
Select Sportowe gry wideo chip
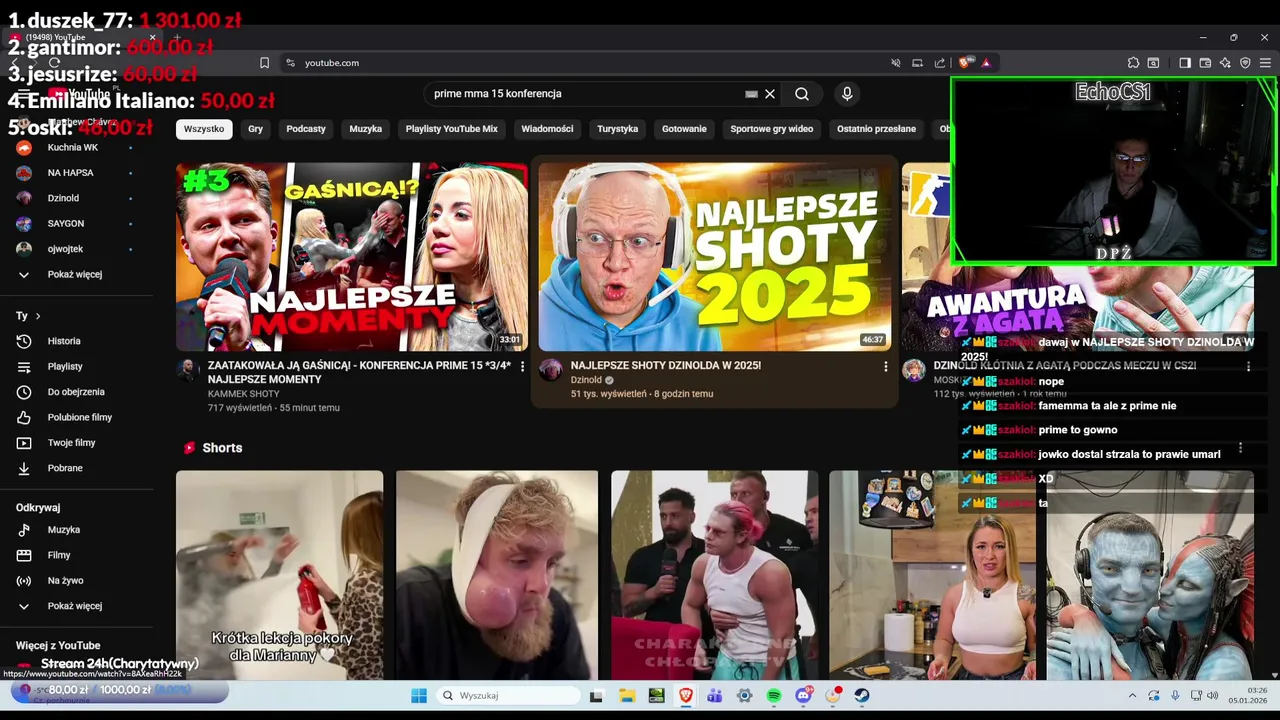772,129
